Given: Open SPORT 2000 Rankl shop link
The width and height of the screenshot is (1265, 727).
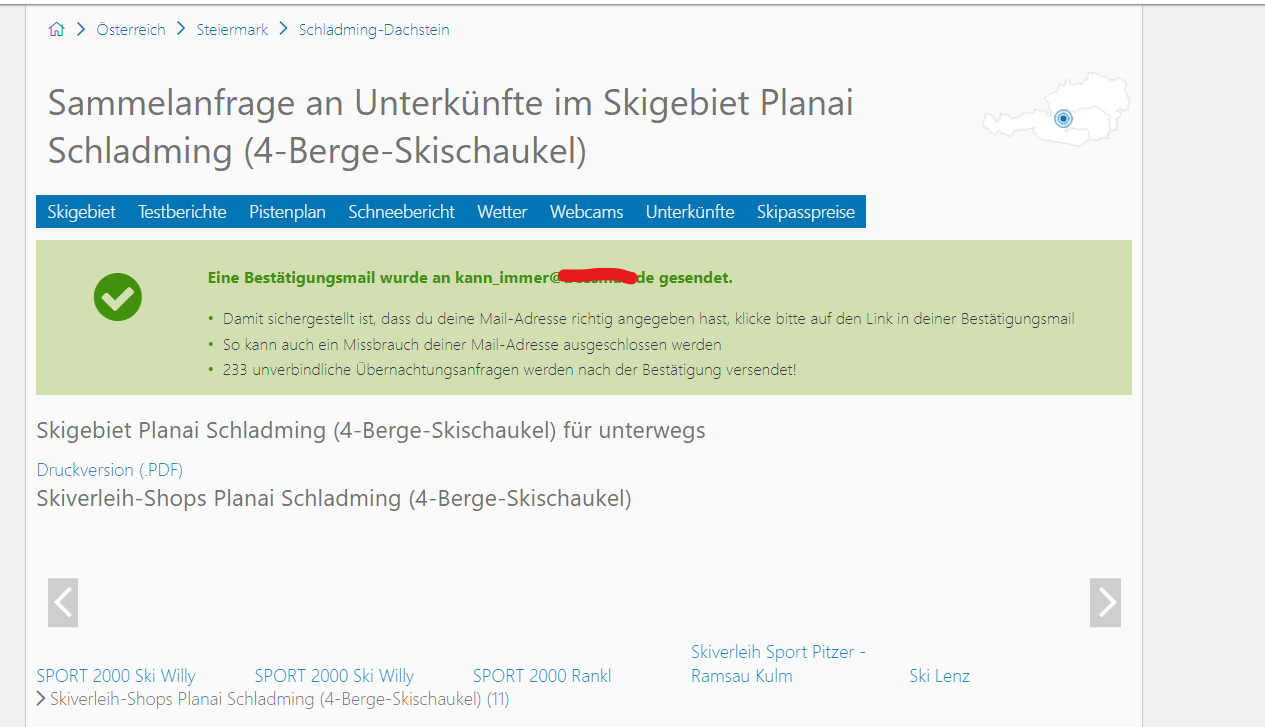Looking at the screenshot, I should pos(542,676).
